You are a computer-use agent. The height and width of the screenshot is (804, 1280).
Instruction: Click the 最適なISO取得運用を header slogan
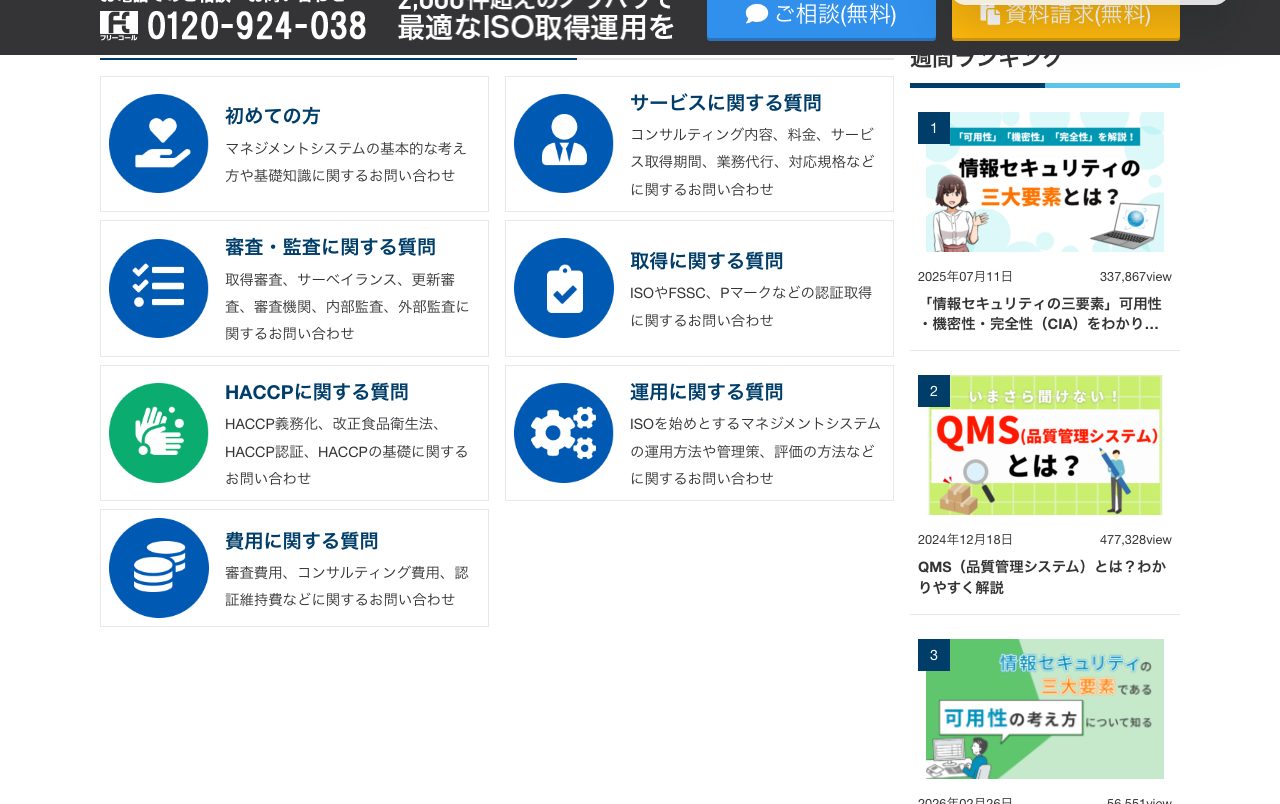pyautogui.click(x=536, y=28)
